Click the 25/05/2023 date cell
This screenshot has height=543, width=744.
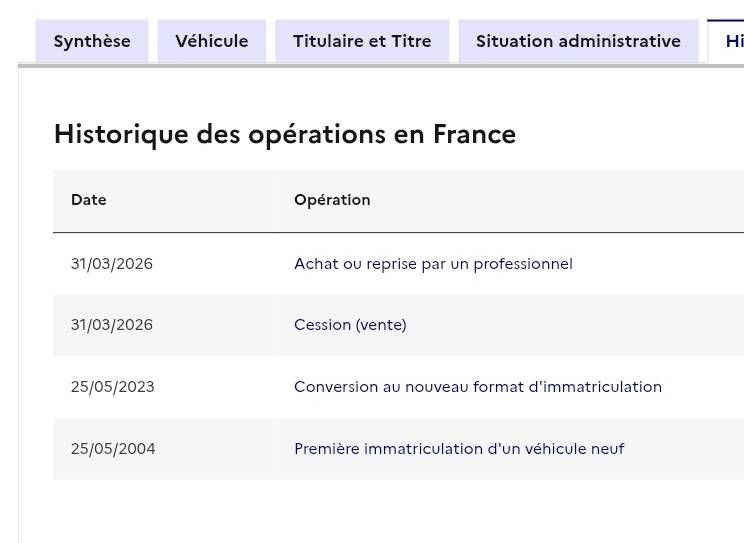click(x=113, y=387)
